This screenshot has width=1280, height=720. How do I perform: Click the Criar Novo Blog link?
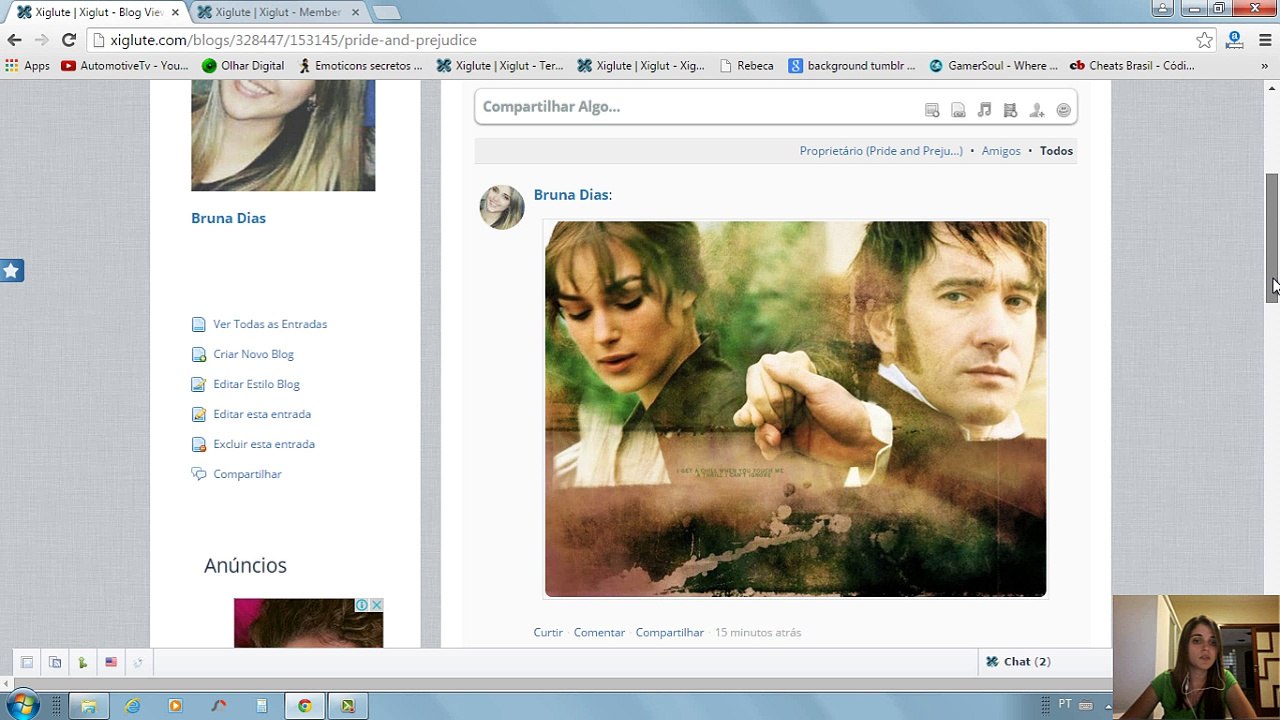[x=253, y=354]
